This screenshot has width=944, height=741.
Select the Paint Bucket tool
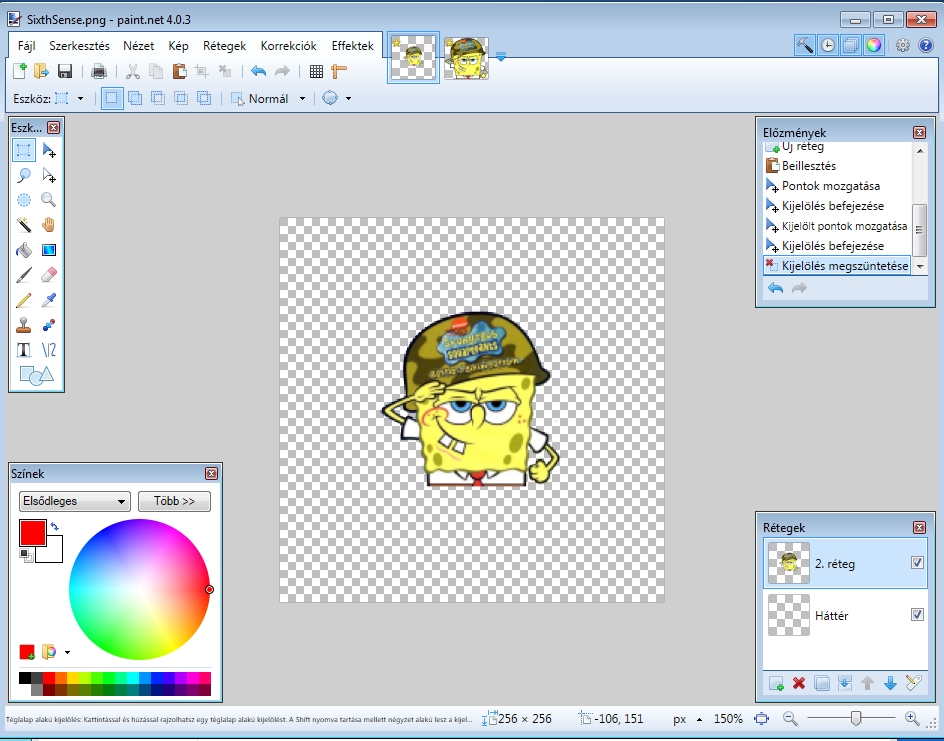click(x=23, y=250)
